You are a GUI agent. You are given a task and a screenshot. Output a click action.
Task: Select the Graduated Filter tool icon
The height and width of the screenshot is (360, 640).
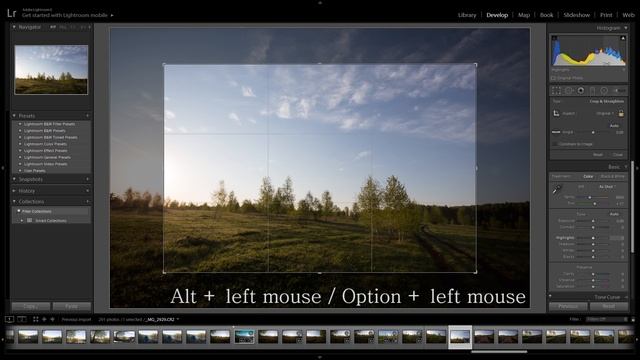pyautogui.click(x=592, y=90)
